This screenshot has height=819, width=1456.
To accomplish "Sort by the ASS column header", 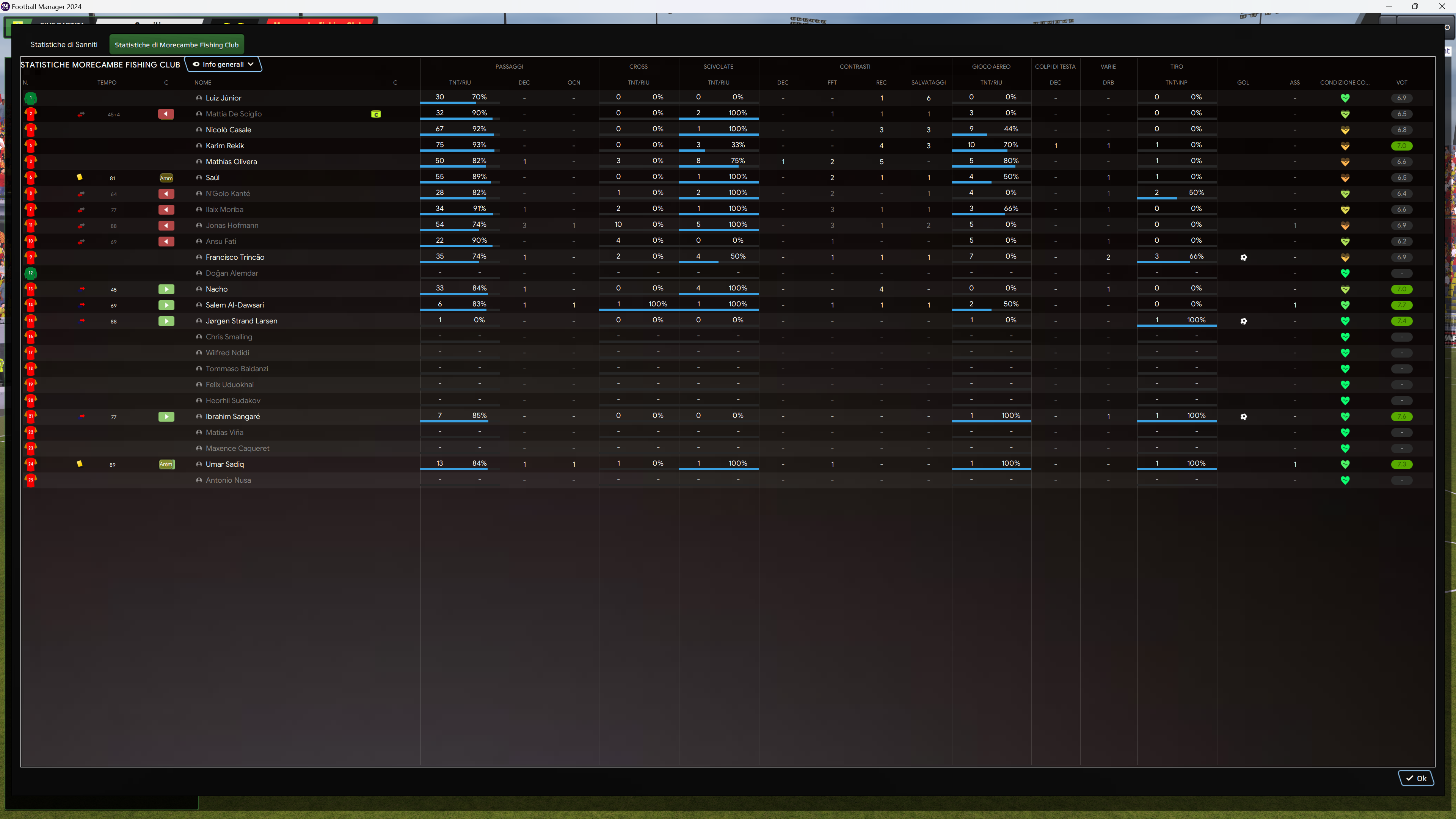I will pyautogui.click(x=1295, y=83).
